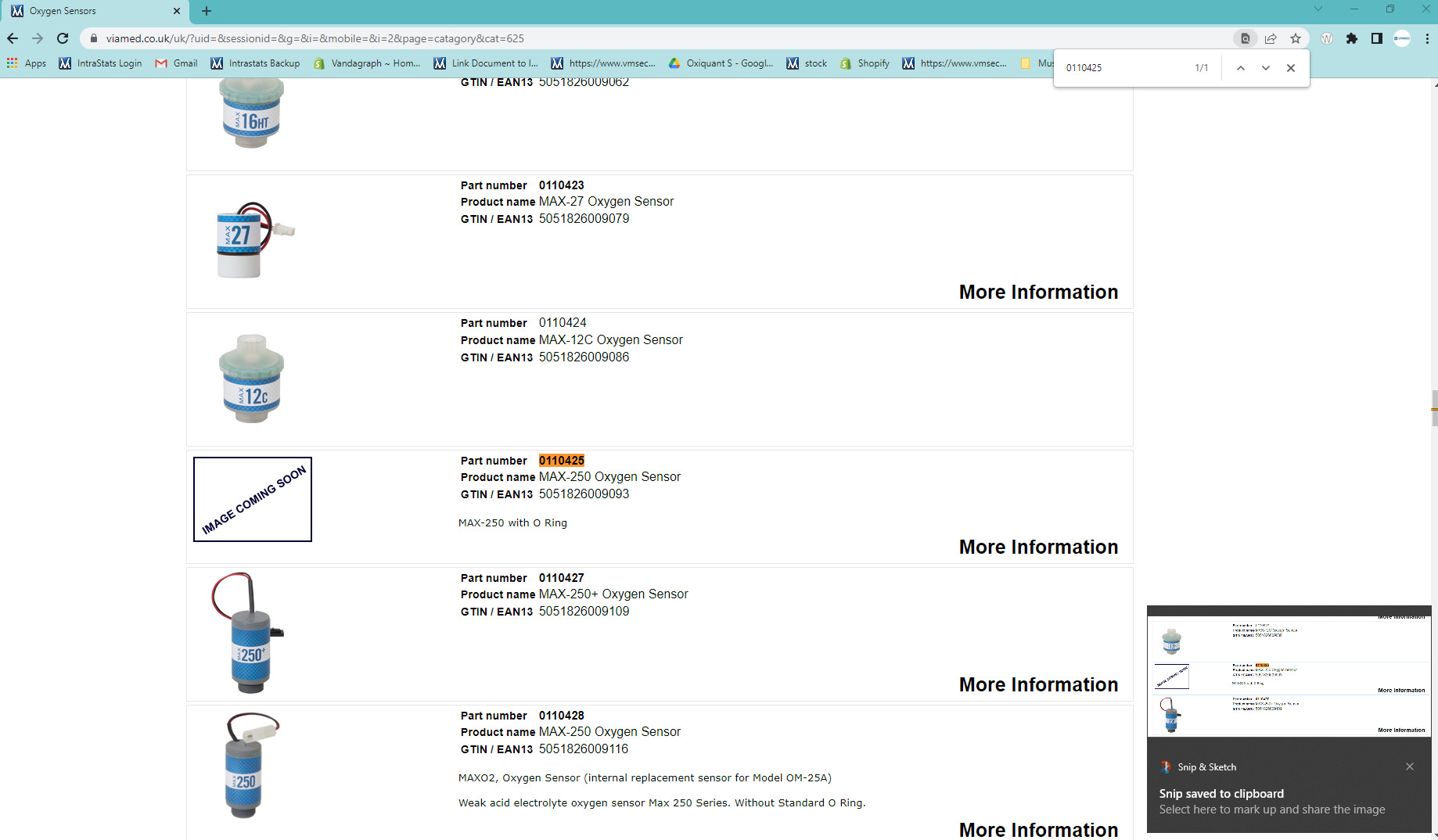Click the find-in-page search field
1438x840 pixels.
pos(1123,68)
